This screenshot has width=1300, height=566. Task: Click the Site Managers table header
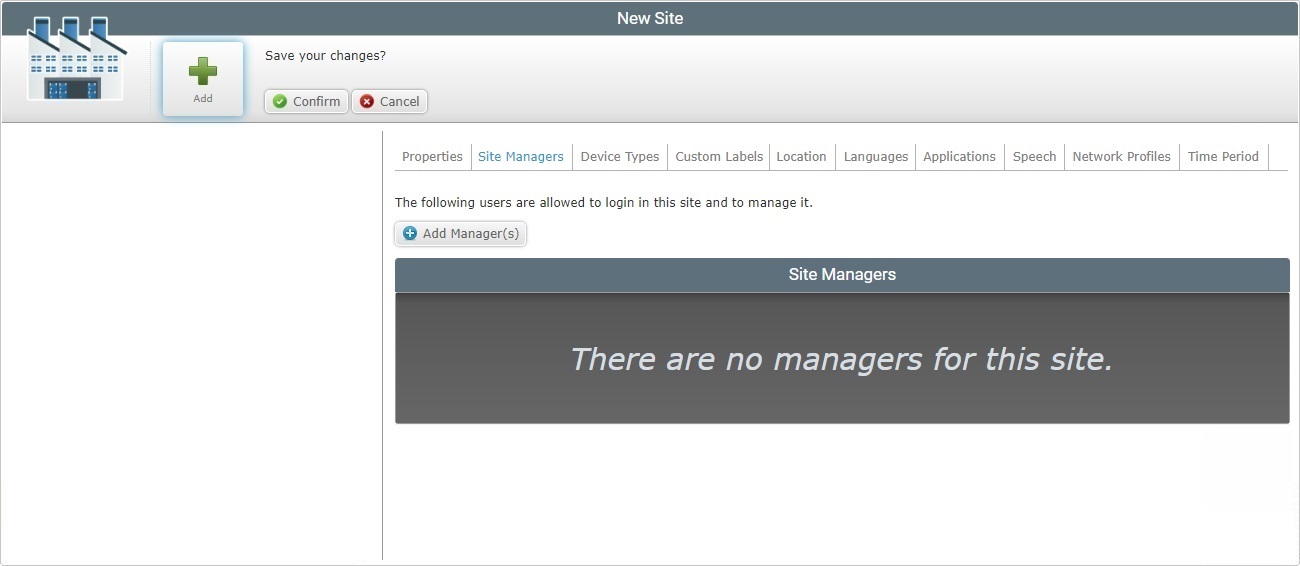[x=842, y=275]
